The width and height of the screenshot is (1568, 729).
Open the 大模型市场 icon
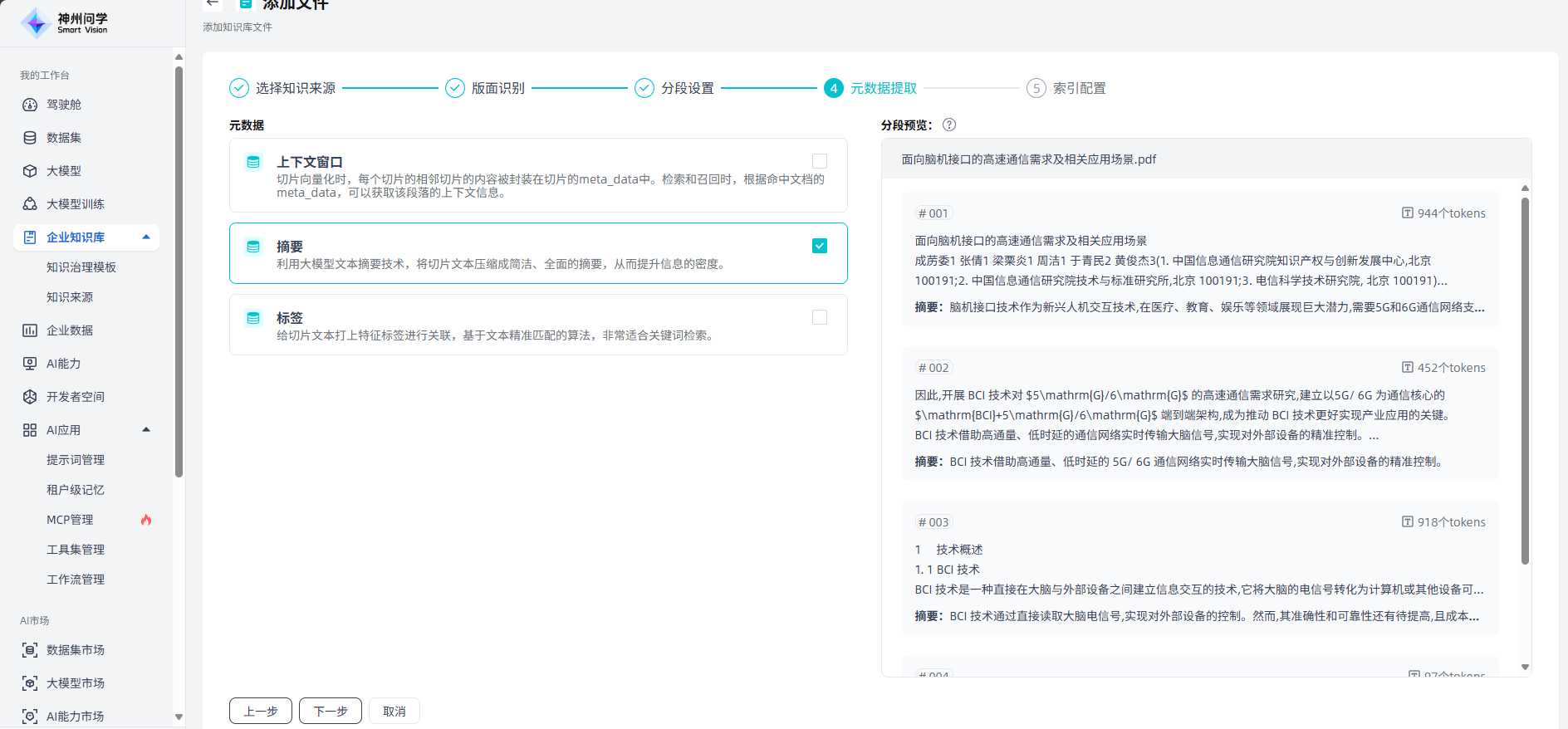point(30,683)
